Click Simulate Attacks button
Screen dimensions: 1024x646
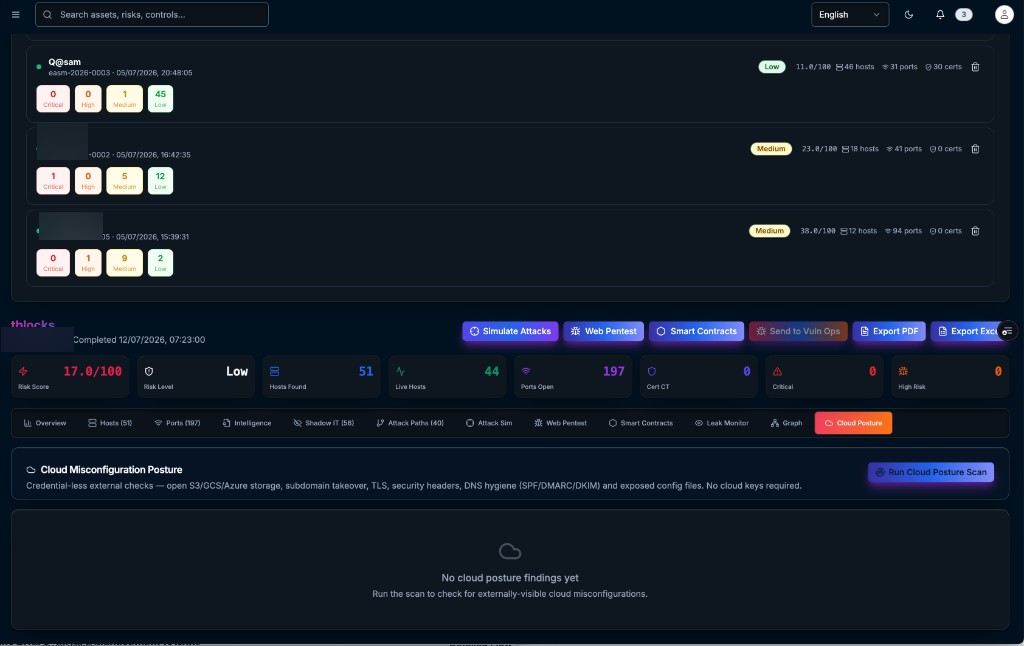(510, 331)
